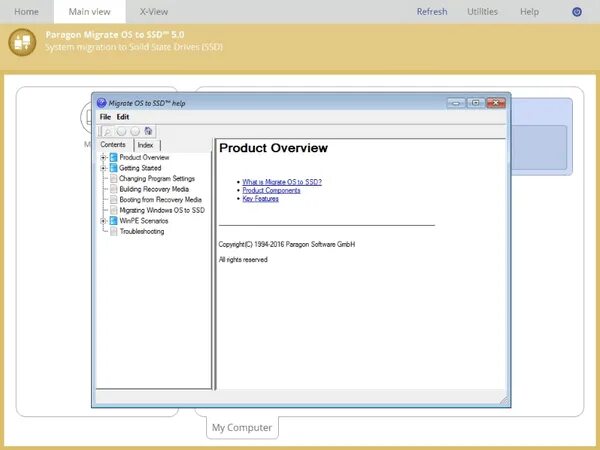Viewport: 600px width, 450px height.
Task: Click the blue power icon in main window
Action: coord(577,12)
